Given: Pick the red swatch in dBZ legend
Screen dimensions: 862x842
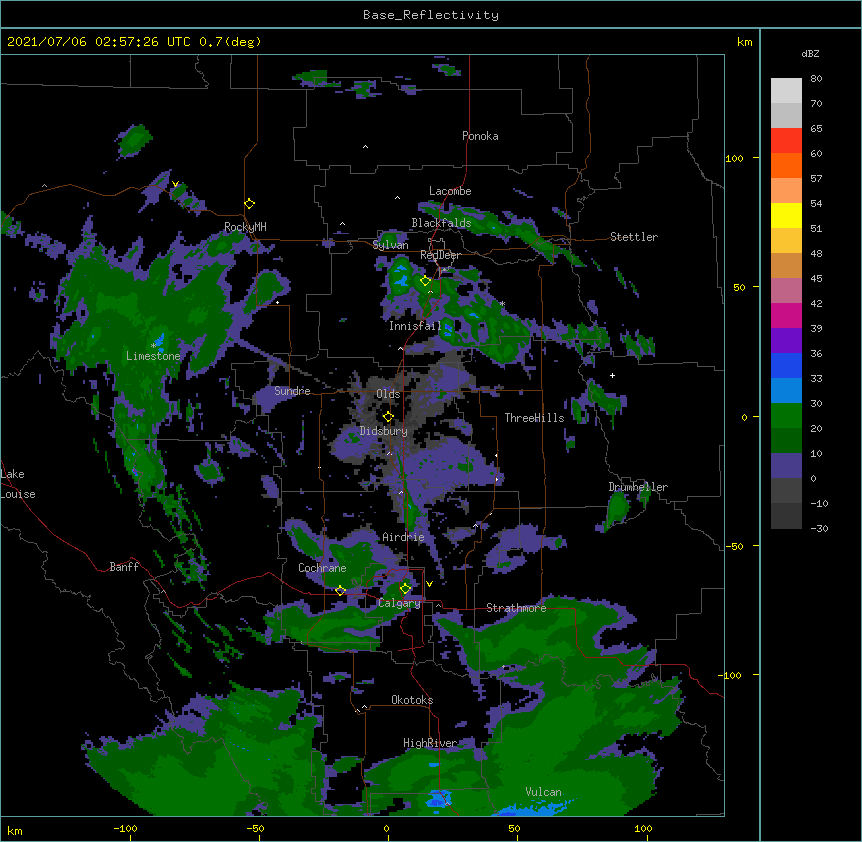Looking at the screenshot, I should [786, 141].
